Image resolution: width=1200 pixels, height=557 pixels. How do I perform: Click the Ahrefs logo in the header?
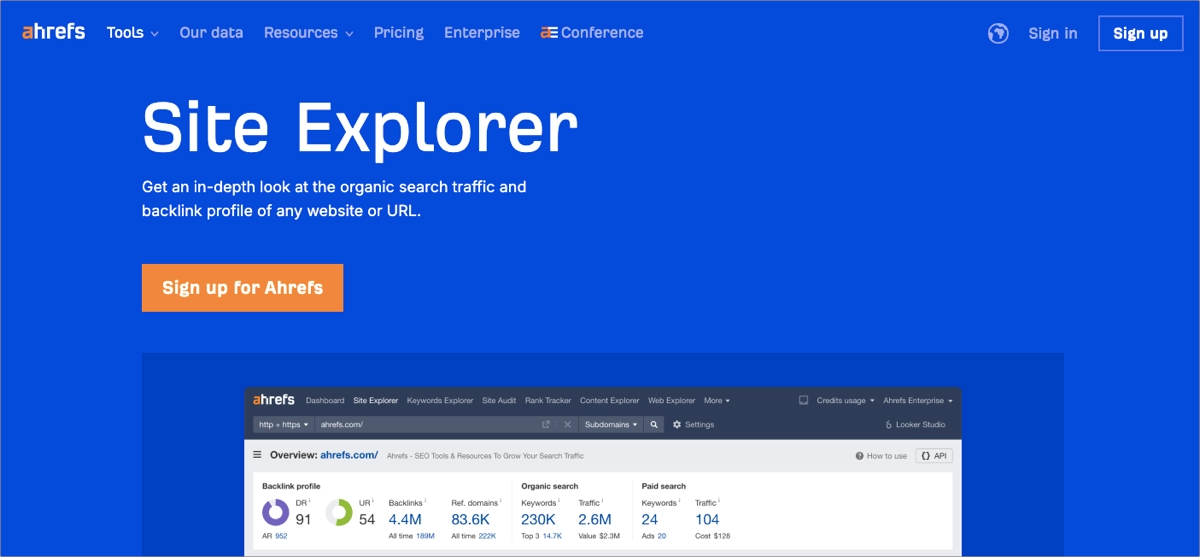53,32
